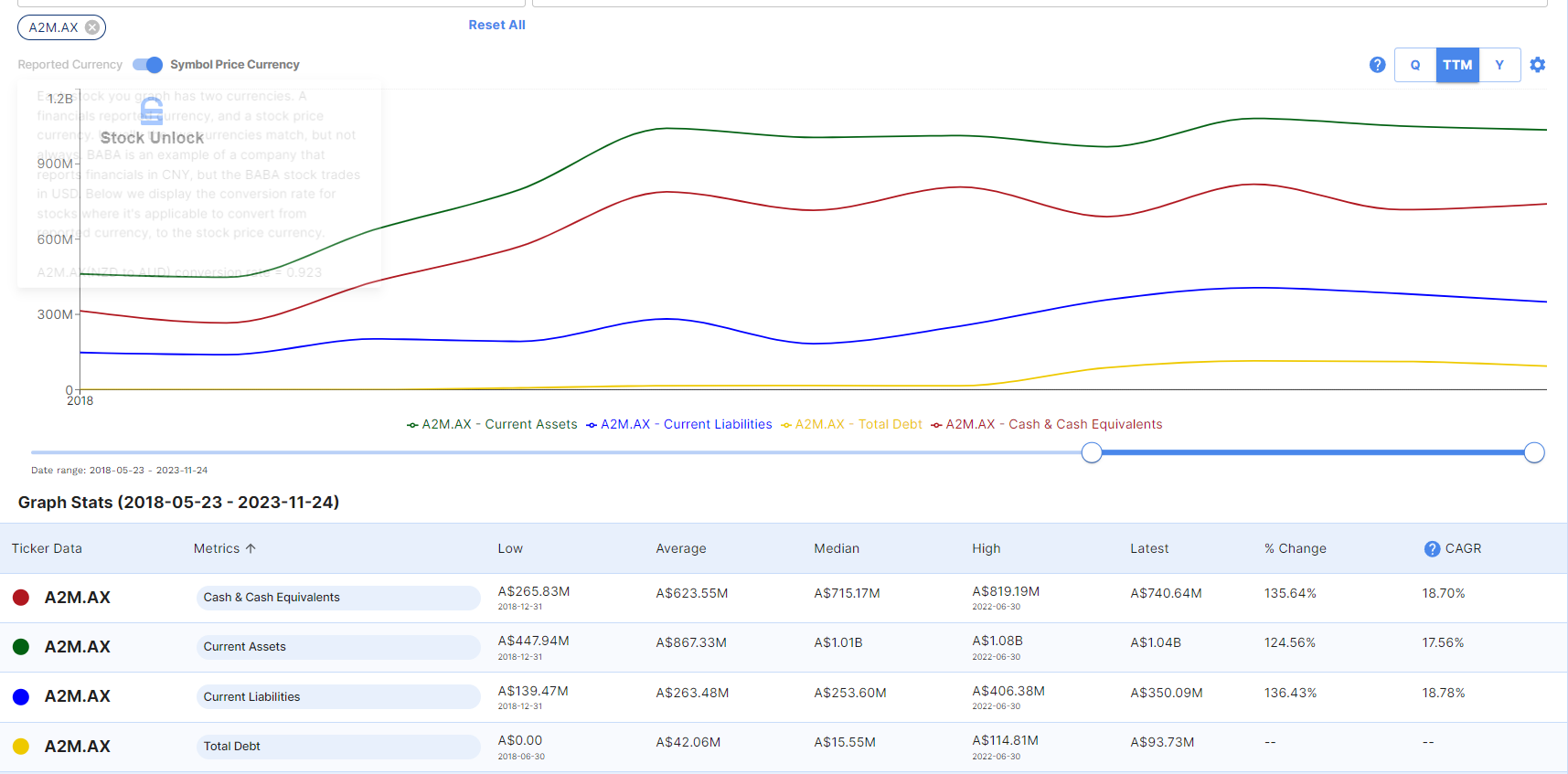Image resolution: width=1568 pixels, height=774 pixels.
Task: Toggle Cash & Cash Equivalents legend entry
Action: 1047,424
